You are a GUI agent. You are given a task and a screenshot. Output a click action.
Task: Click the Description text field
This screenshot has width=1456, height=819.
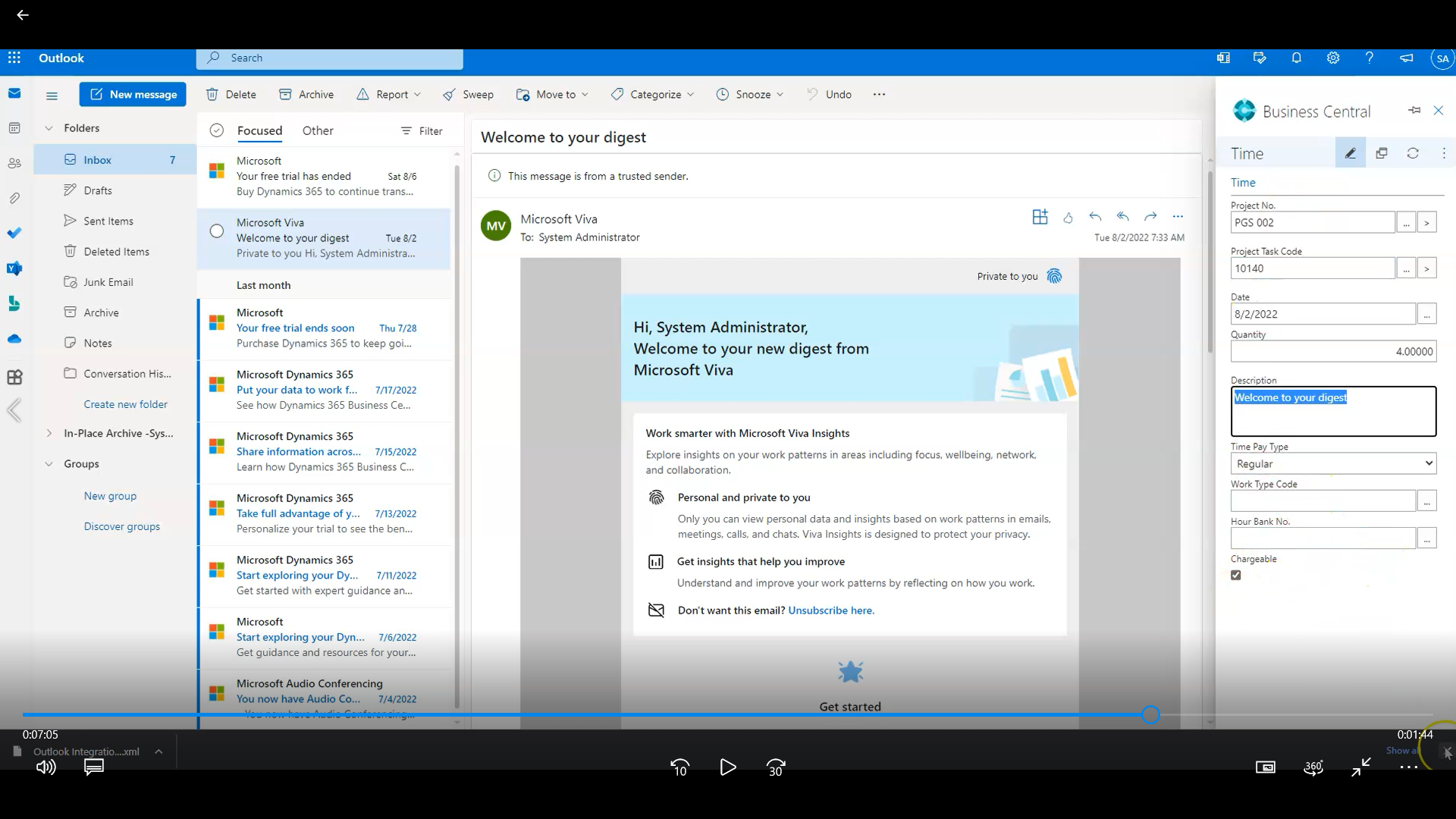1333,412
